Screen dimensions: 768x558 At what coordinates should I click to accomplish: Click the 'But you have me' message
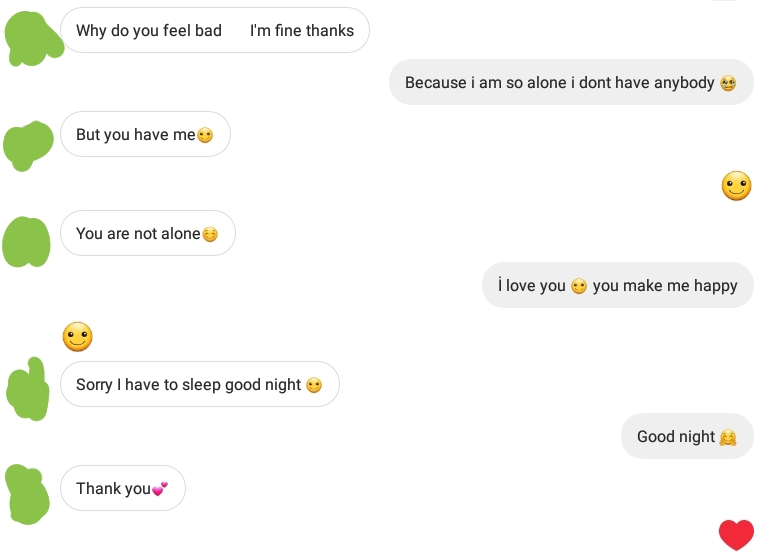[145, 134]
